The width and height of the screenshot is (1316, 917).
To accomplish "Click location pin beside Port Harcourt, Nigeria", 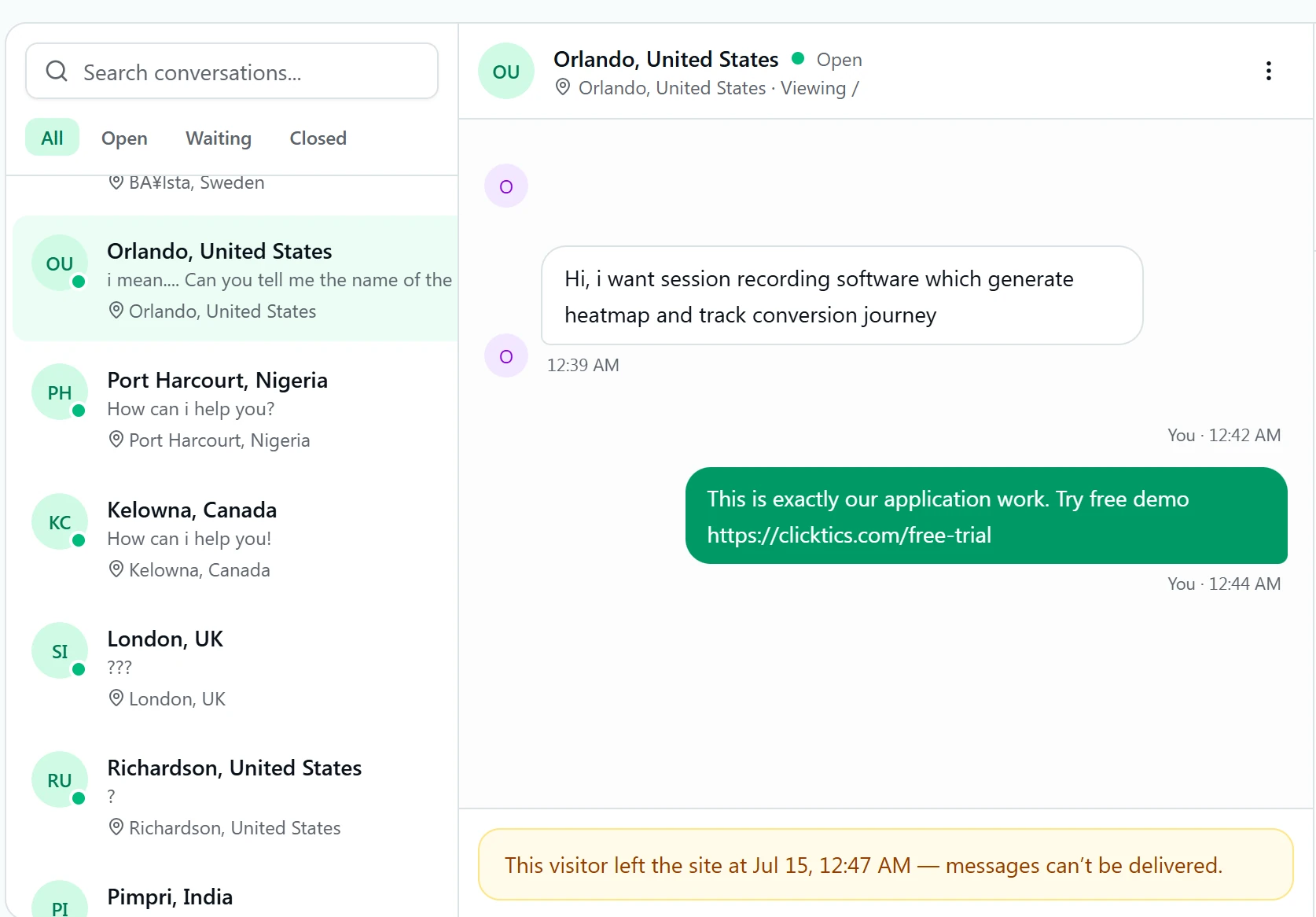I will pos(116,440).
